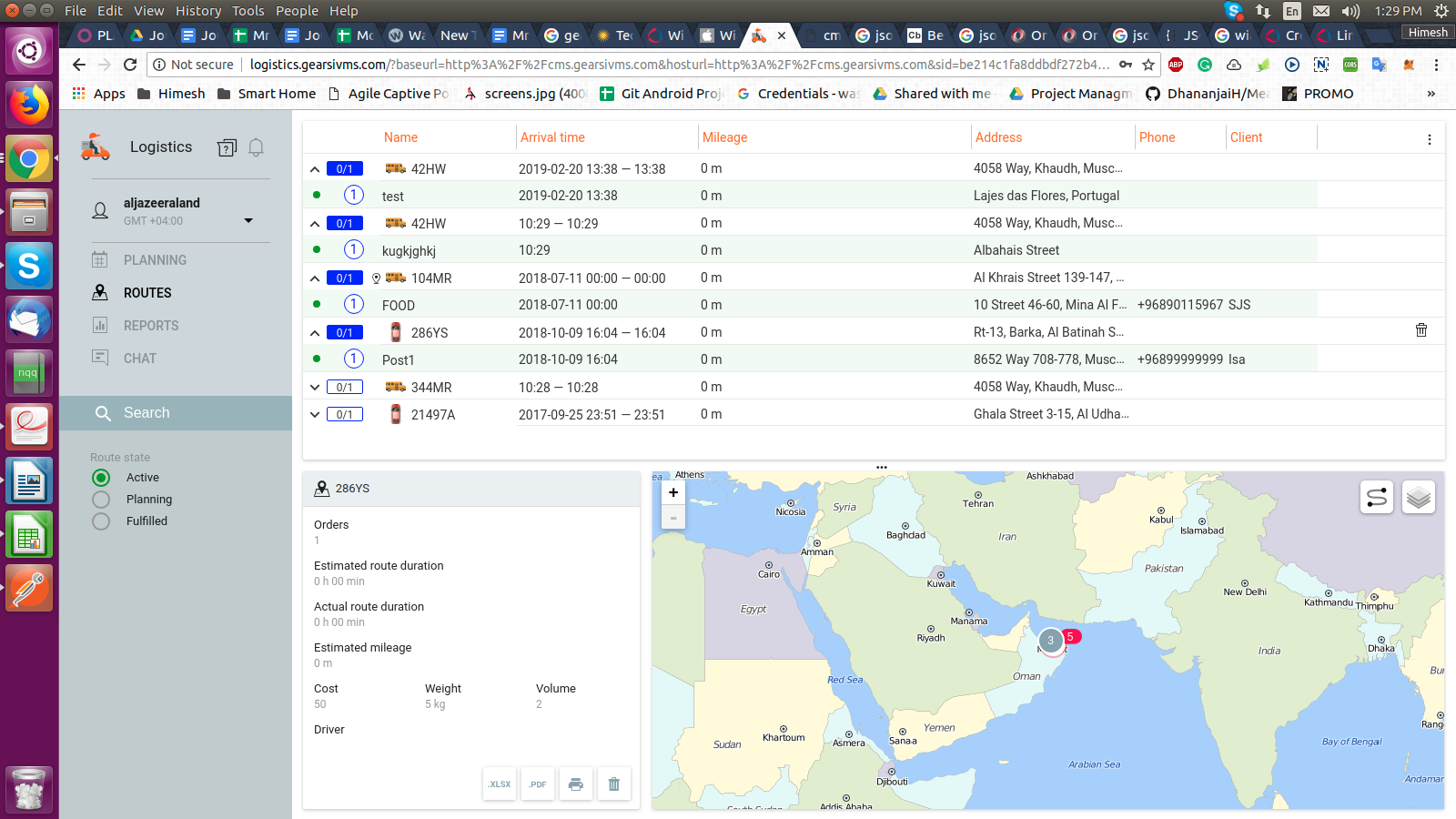Open the map layers selector
1456x819 pixels.
pyautogui.click(x=1418, y=497)
